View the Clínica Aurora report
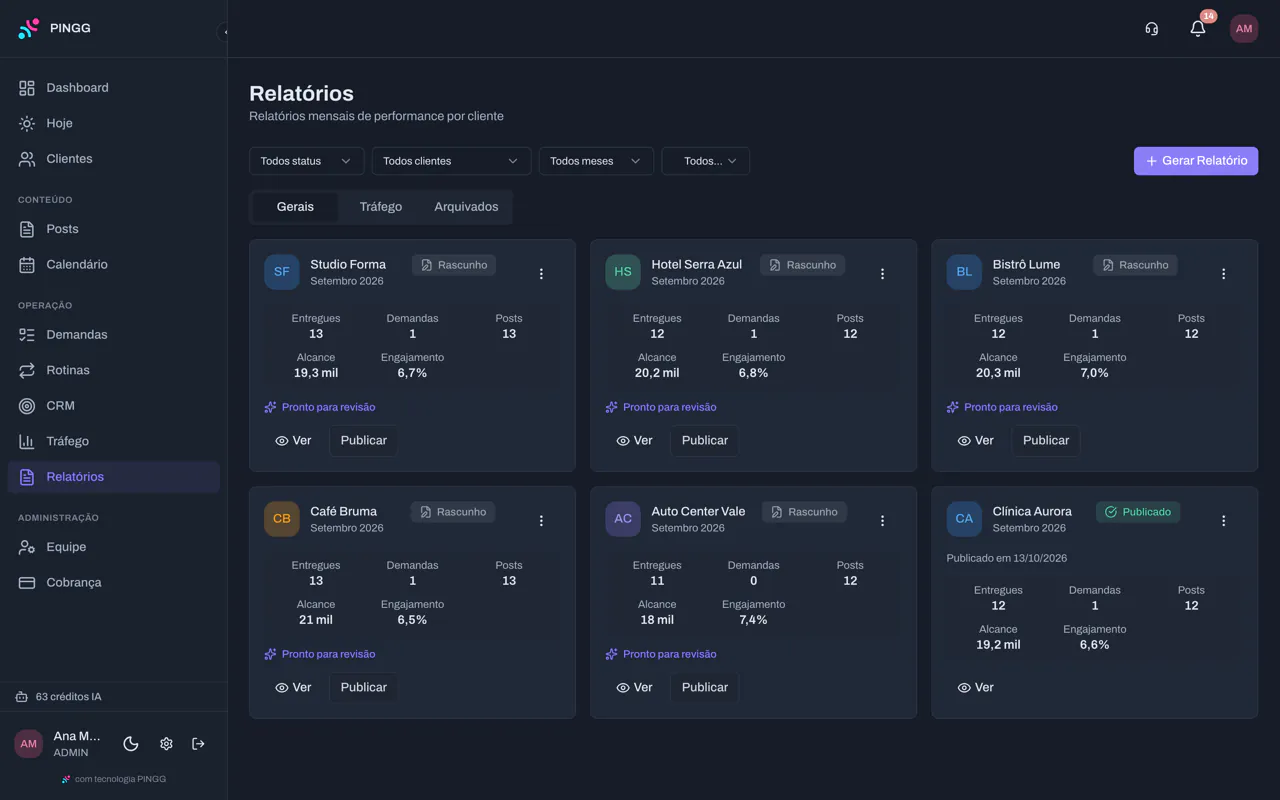Viewport: 1280px width, 800px height. point(976,688)
